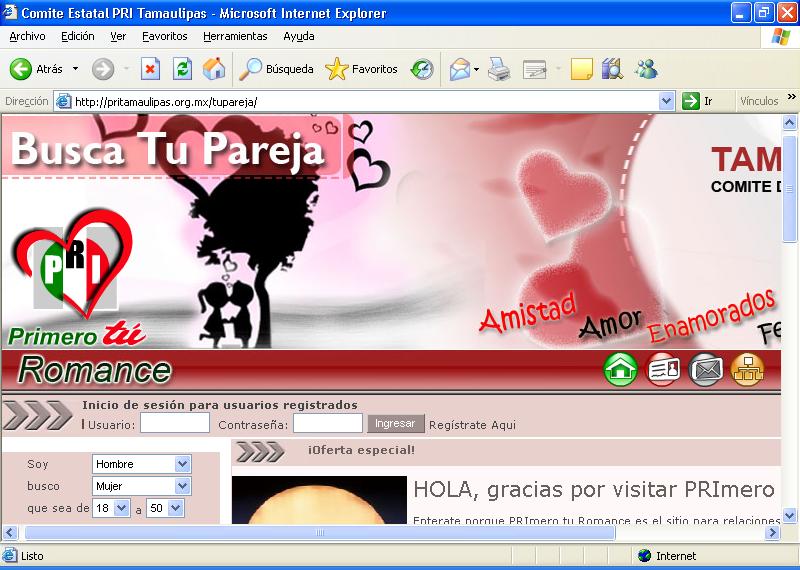
Task: Open the Ver menu
Action: [118, 36]
